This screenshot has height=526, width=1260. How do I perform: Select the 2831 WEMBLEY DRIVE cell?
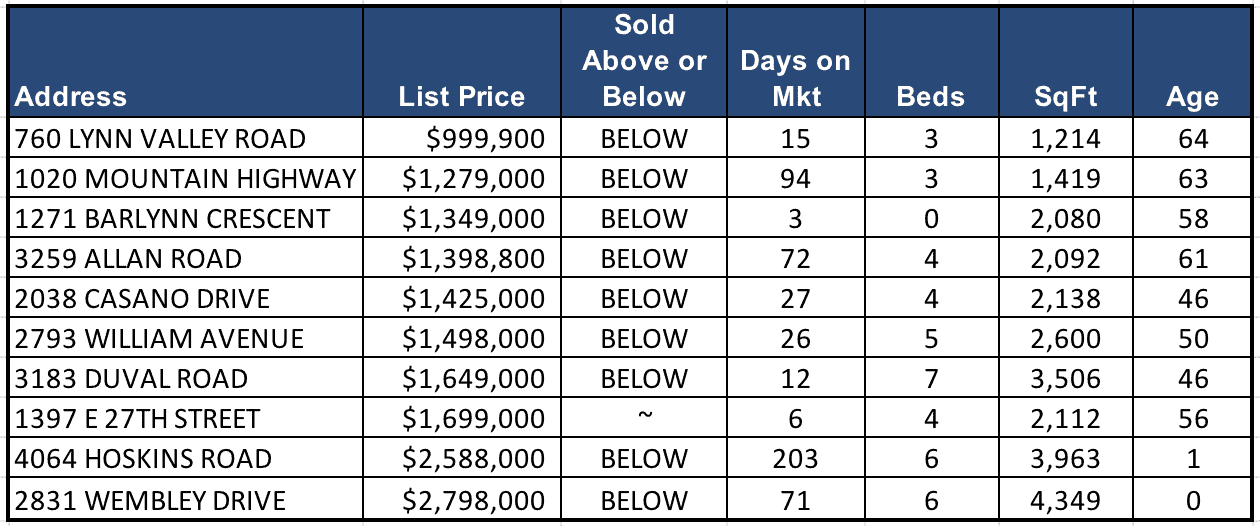[x=151, y=500]
